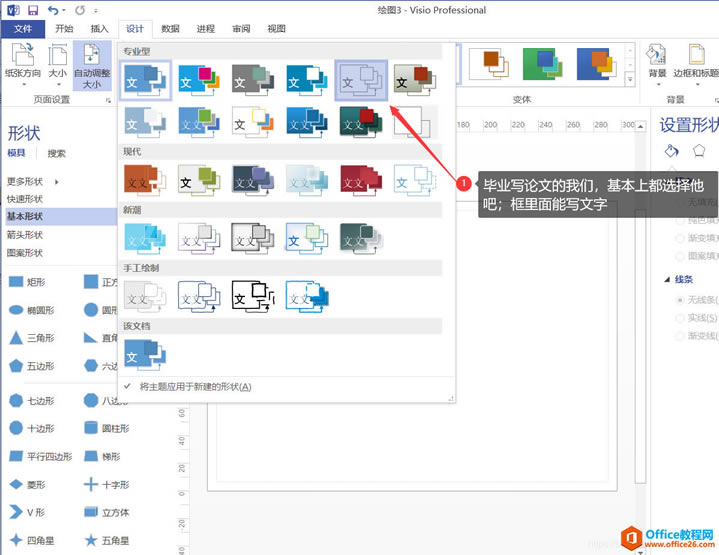
Task: Apply the orange variant swatch in 变体
Action: (490, 64)
